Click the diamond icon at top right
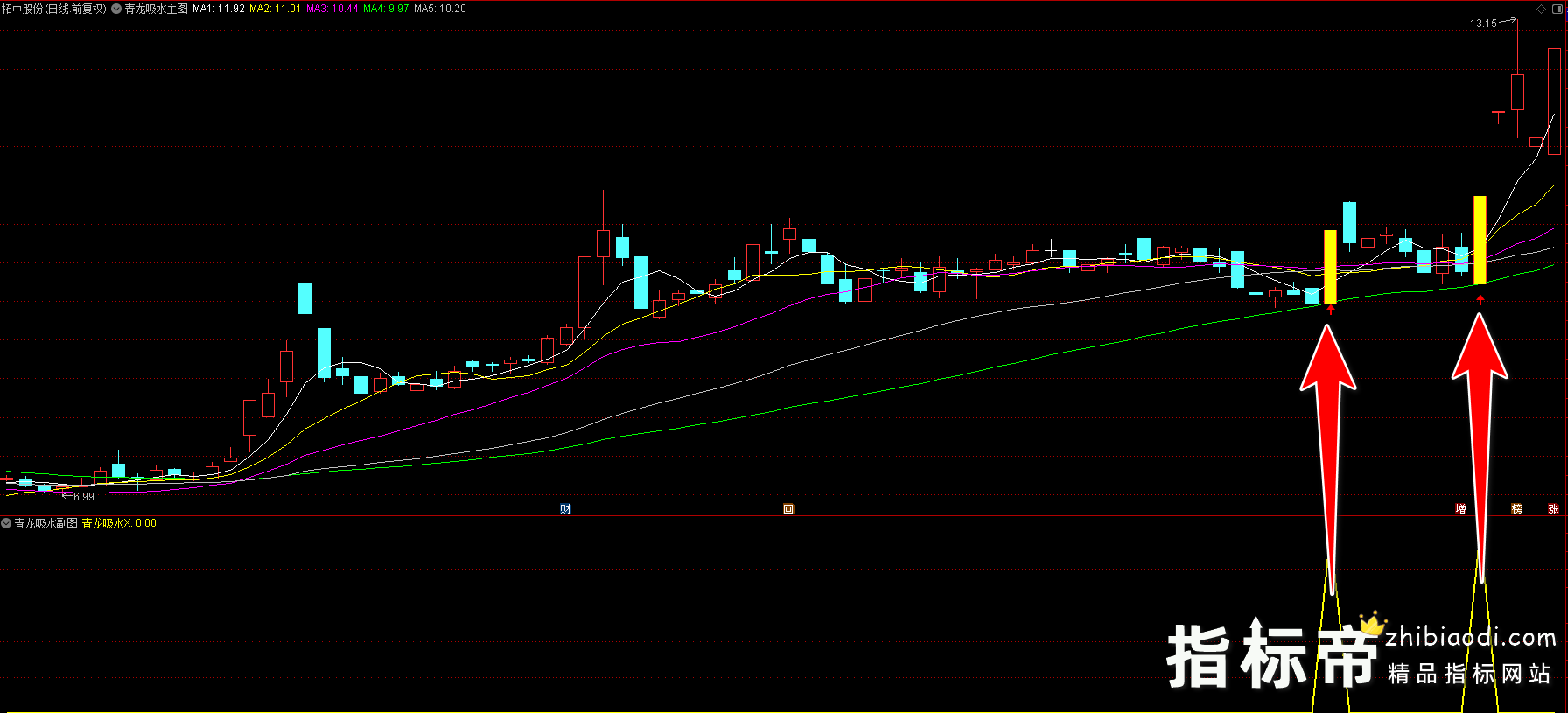This screenshot has width=1568, height=713. point(1542,9)
